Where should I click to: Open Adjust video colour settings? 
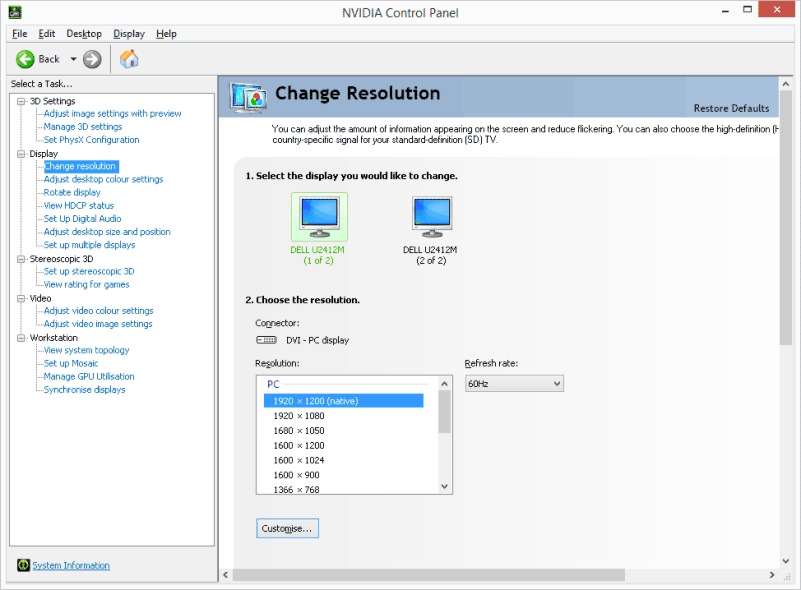pos(98,311)
